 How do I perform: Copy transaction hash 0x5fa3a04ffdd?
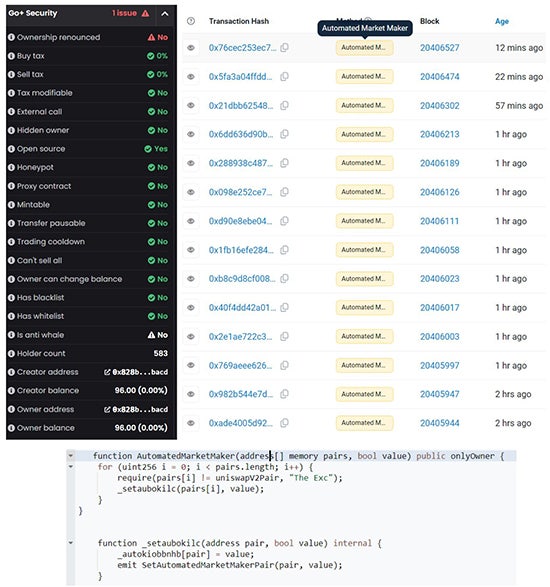click(285, 76)
